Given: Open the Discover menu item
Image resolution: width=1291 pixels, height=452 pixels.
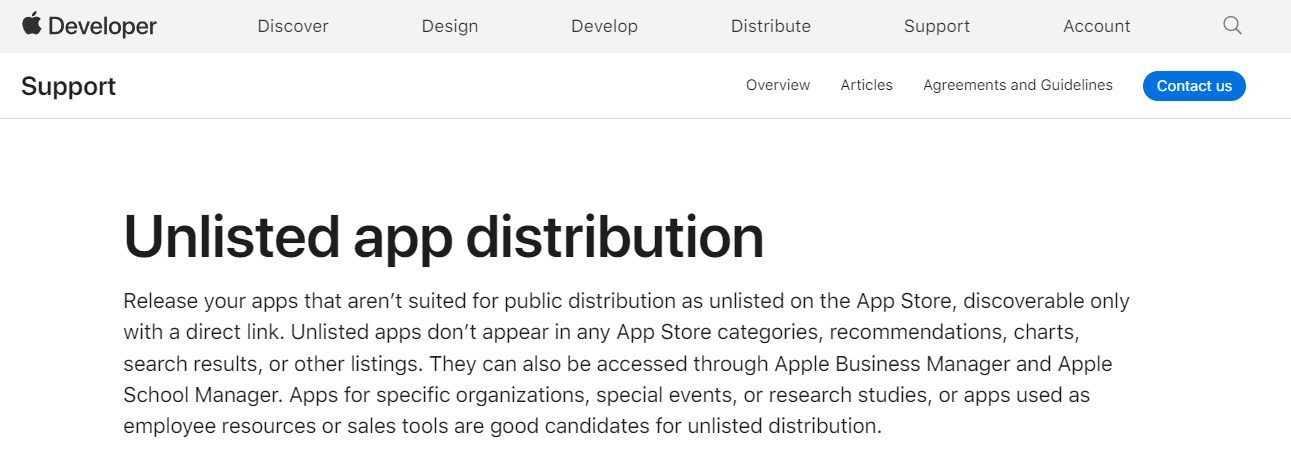Looking at the screenshot, I should click(293, 27).
